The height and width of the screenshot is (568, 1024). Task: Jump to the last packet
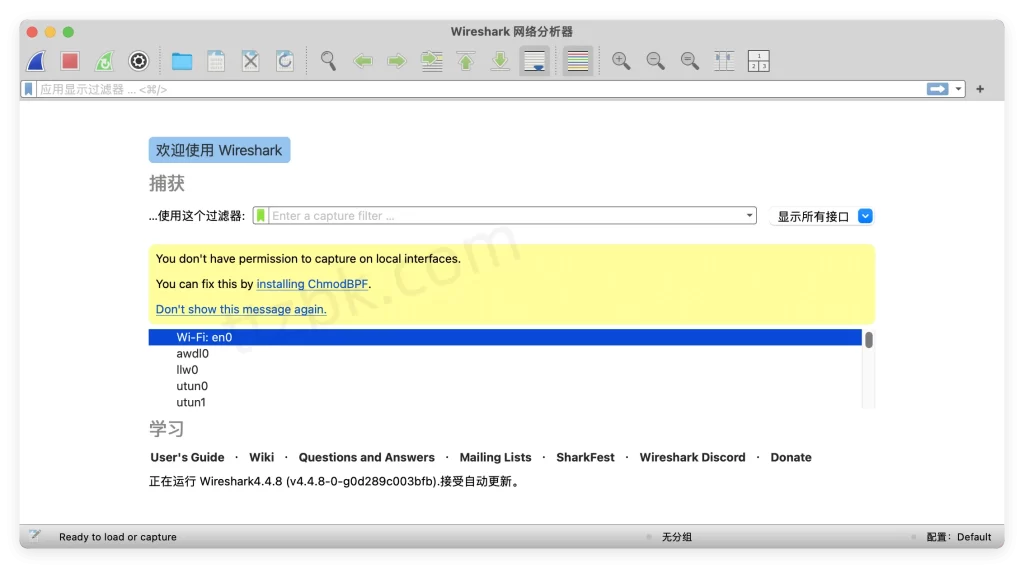[x=500, y=61]
